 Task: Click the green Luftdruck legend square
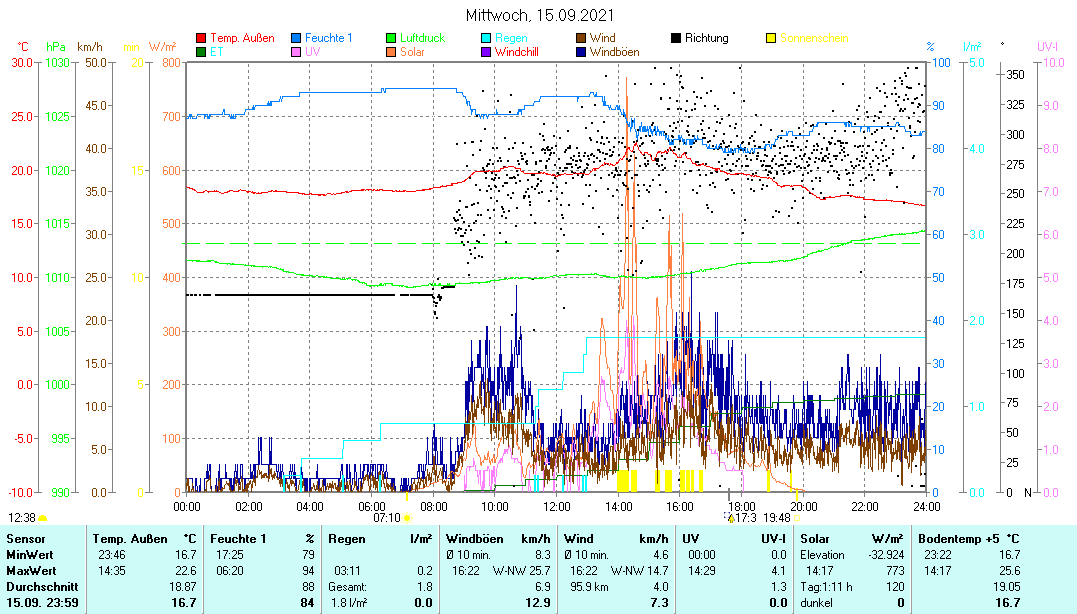[391, 39]
